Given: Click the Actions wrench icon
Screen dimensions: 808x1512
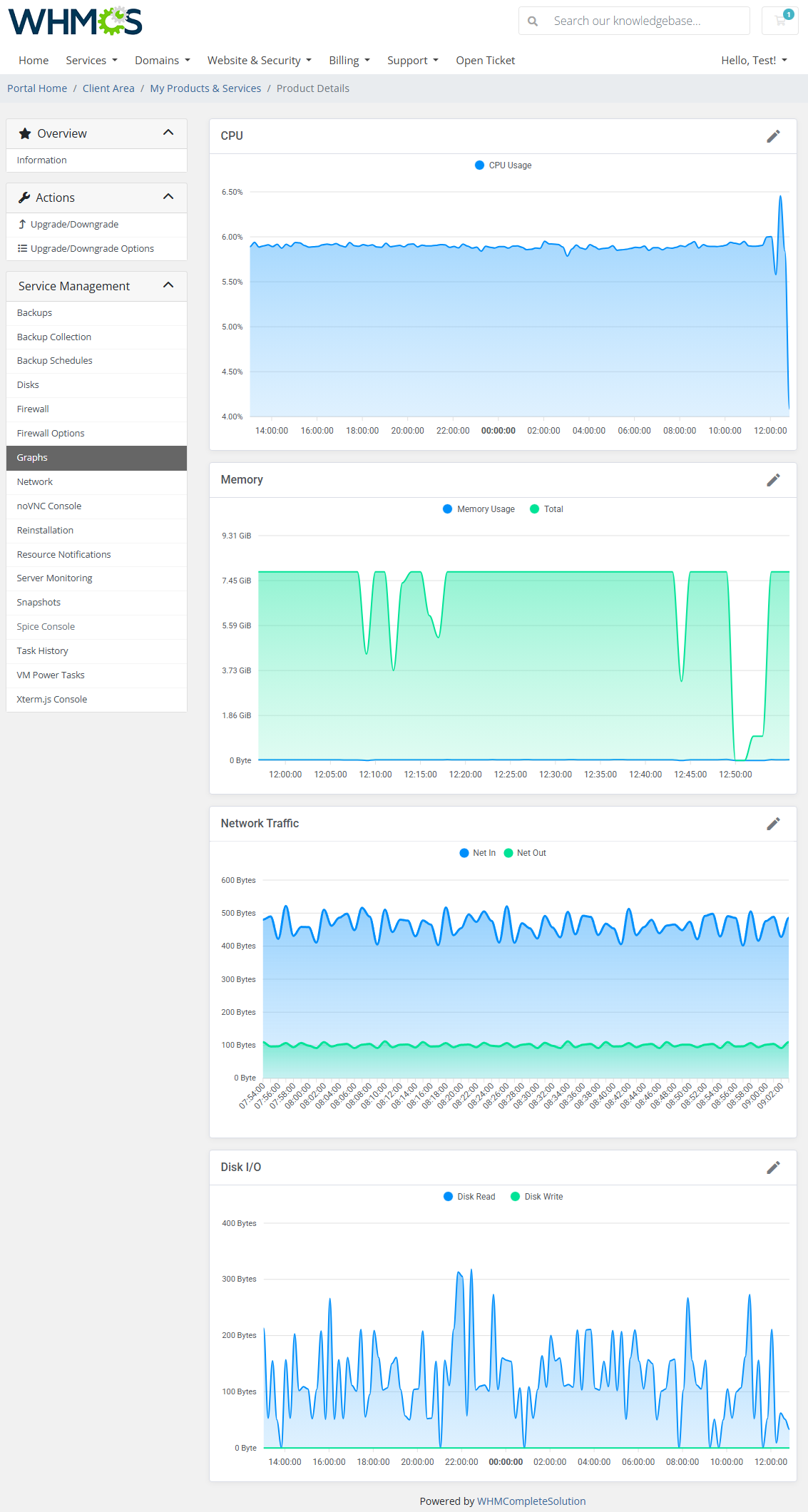Looking at the screenshot, I should click(x=24, y=198).
